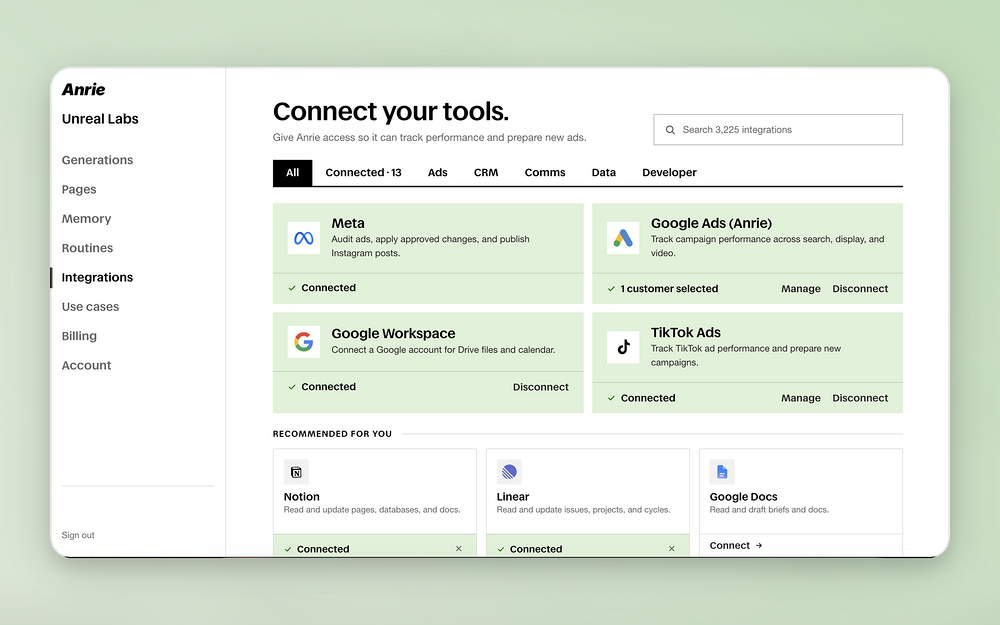The height and width of the screenshot is (625, 1000).
Task: Click the Linear card title
Action: pos(513,497)
